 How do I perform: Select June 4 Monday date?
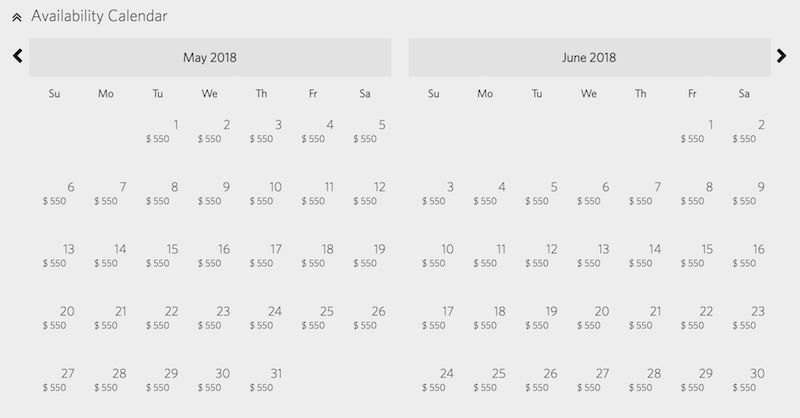pyautogui.click(x=485, y=193)
